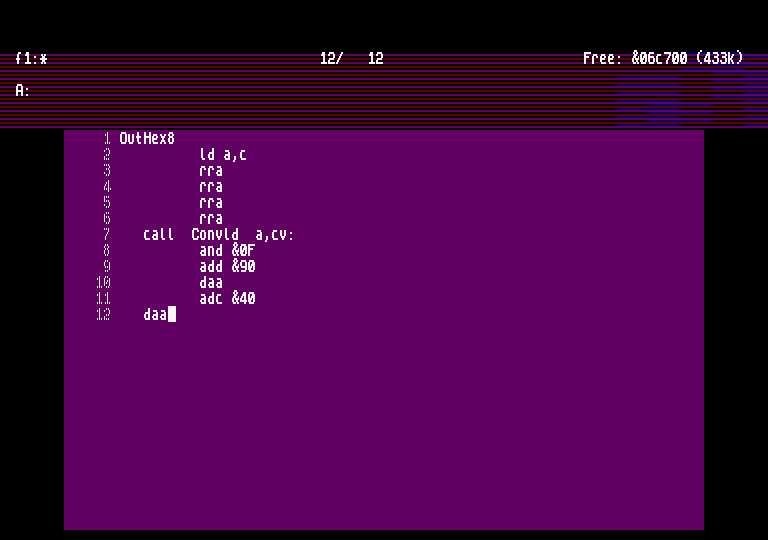Click the f1:* file indicator
The height and width of the screenshot is (540, 768).
click(31, 59)
